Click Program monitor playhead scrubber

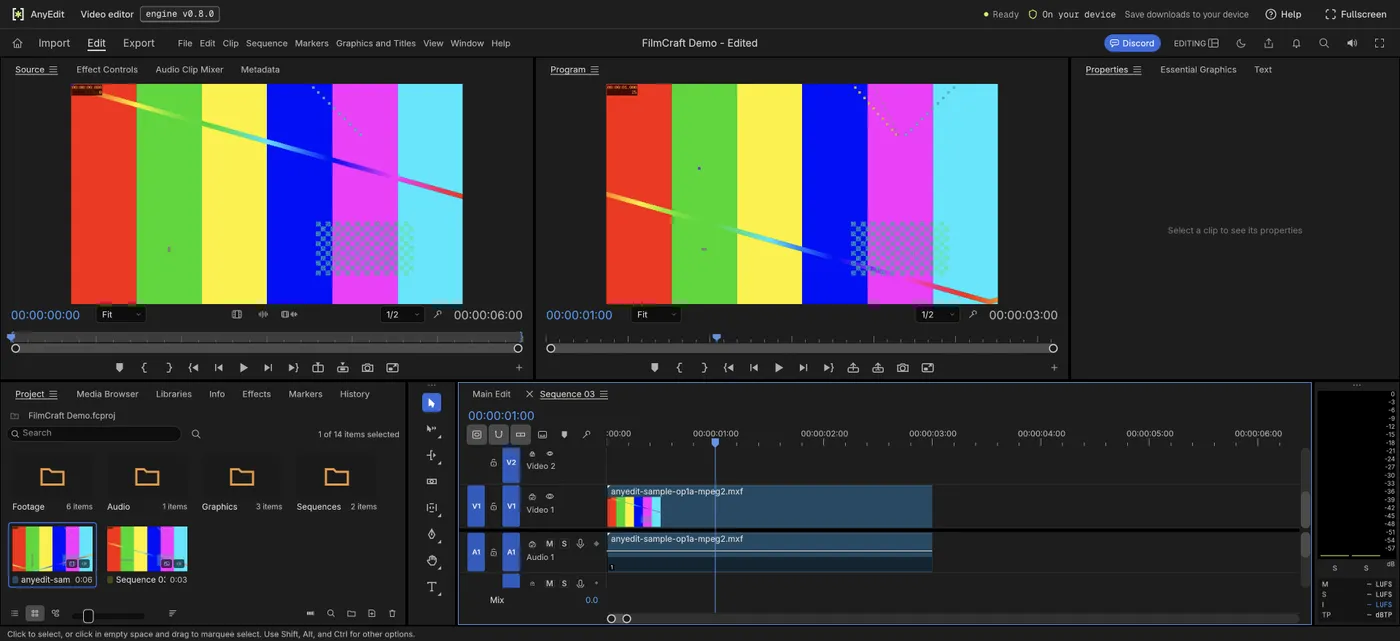pyautogui.click(x=716, y=337)
